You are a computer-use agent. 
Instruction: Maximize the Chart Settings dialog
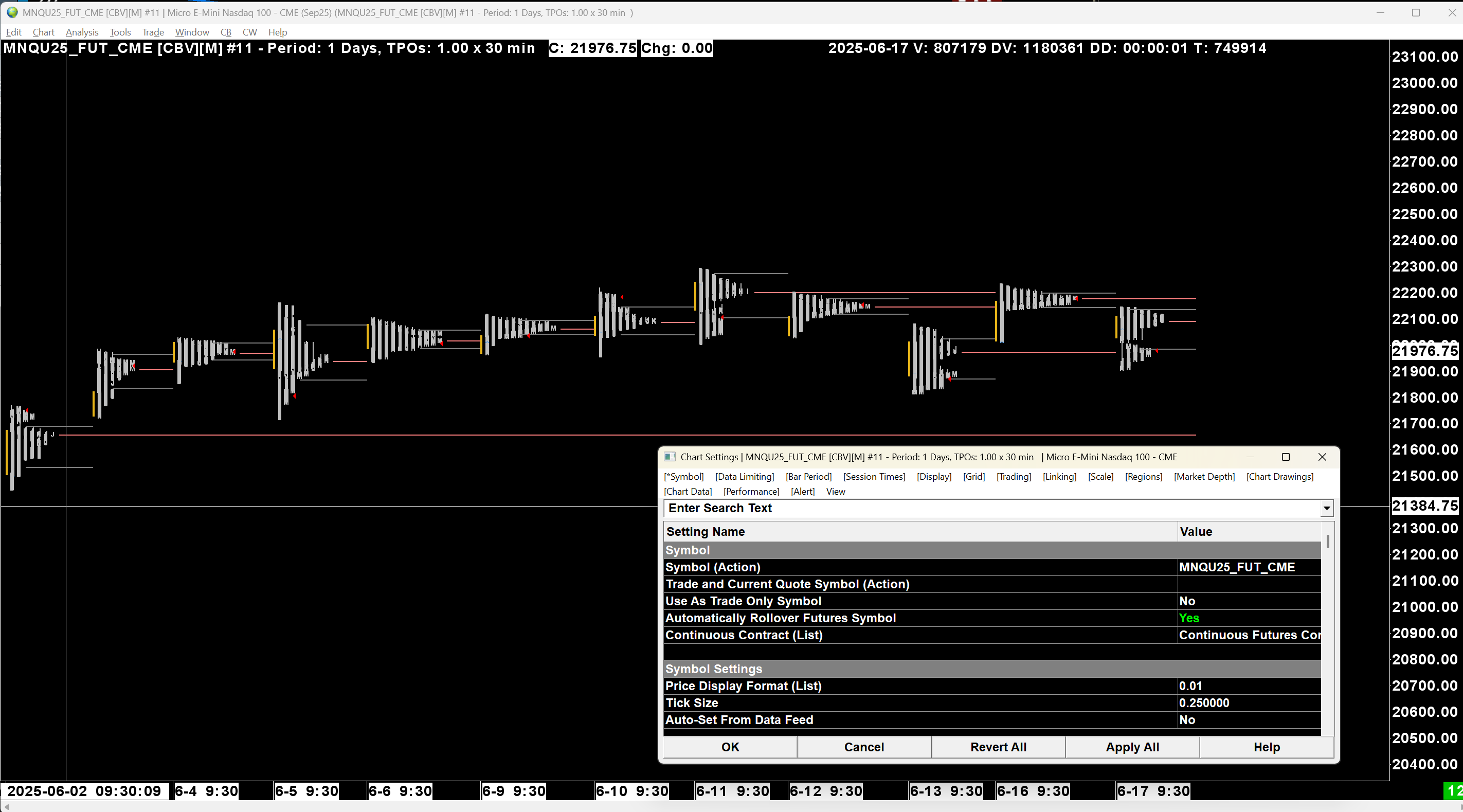point(1286,457)
